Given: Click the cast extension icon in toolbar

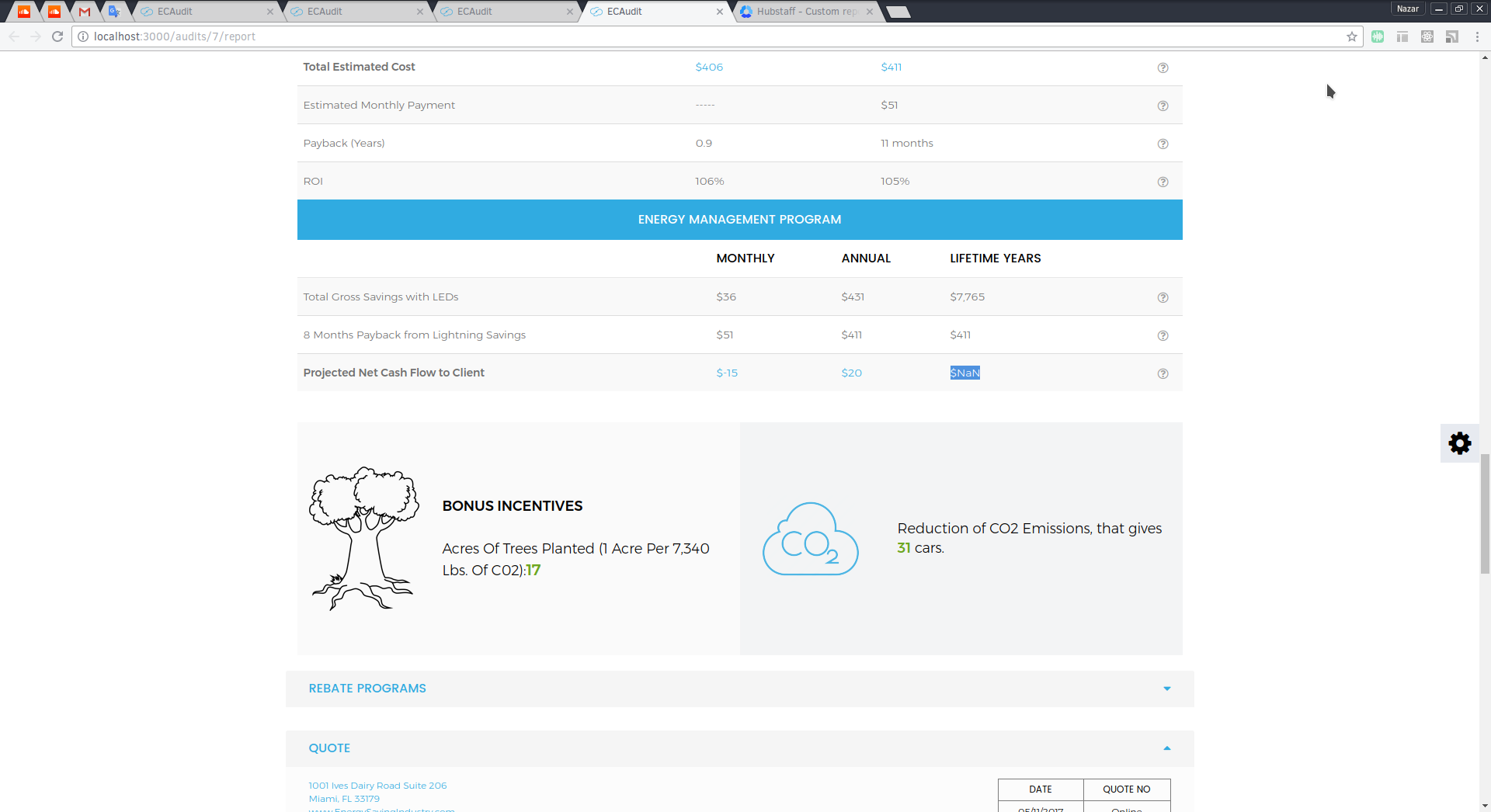Looking at the screenshot, I should click(x=1452, y=36).
